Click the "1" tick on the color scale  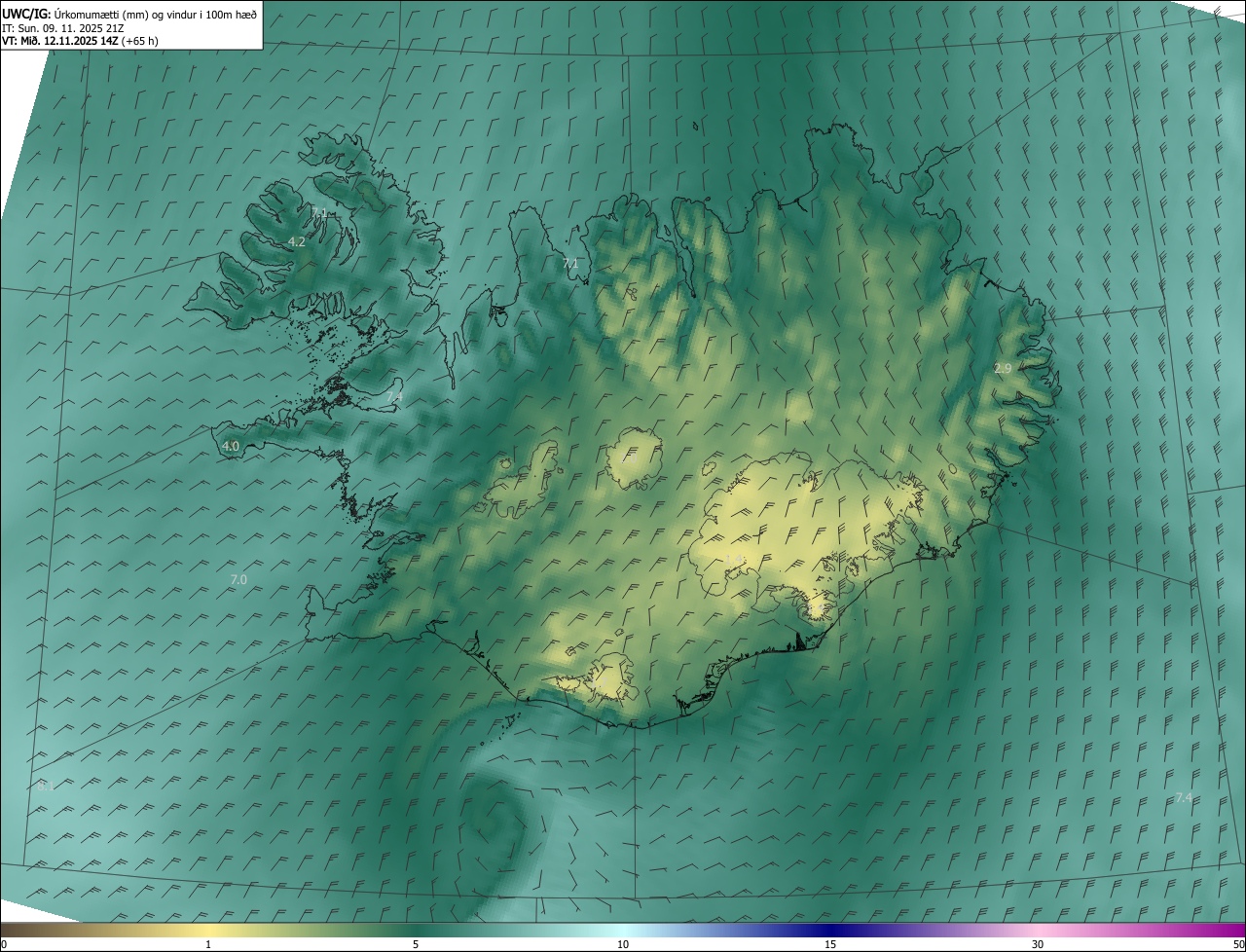point(208,944)
